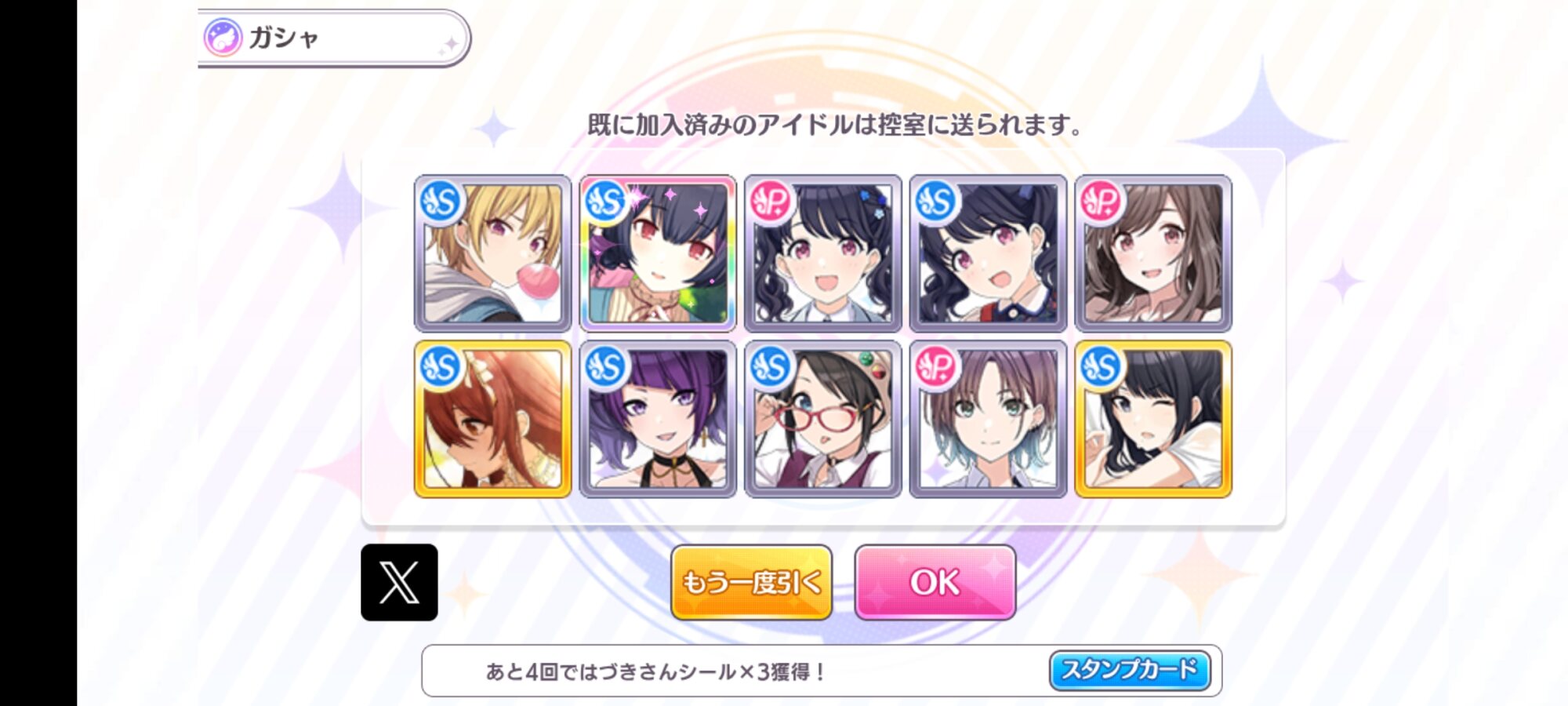
Task: Select the rainbow-framed black-haired idol card
Action: 658,253
